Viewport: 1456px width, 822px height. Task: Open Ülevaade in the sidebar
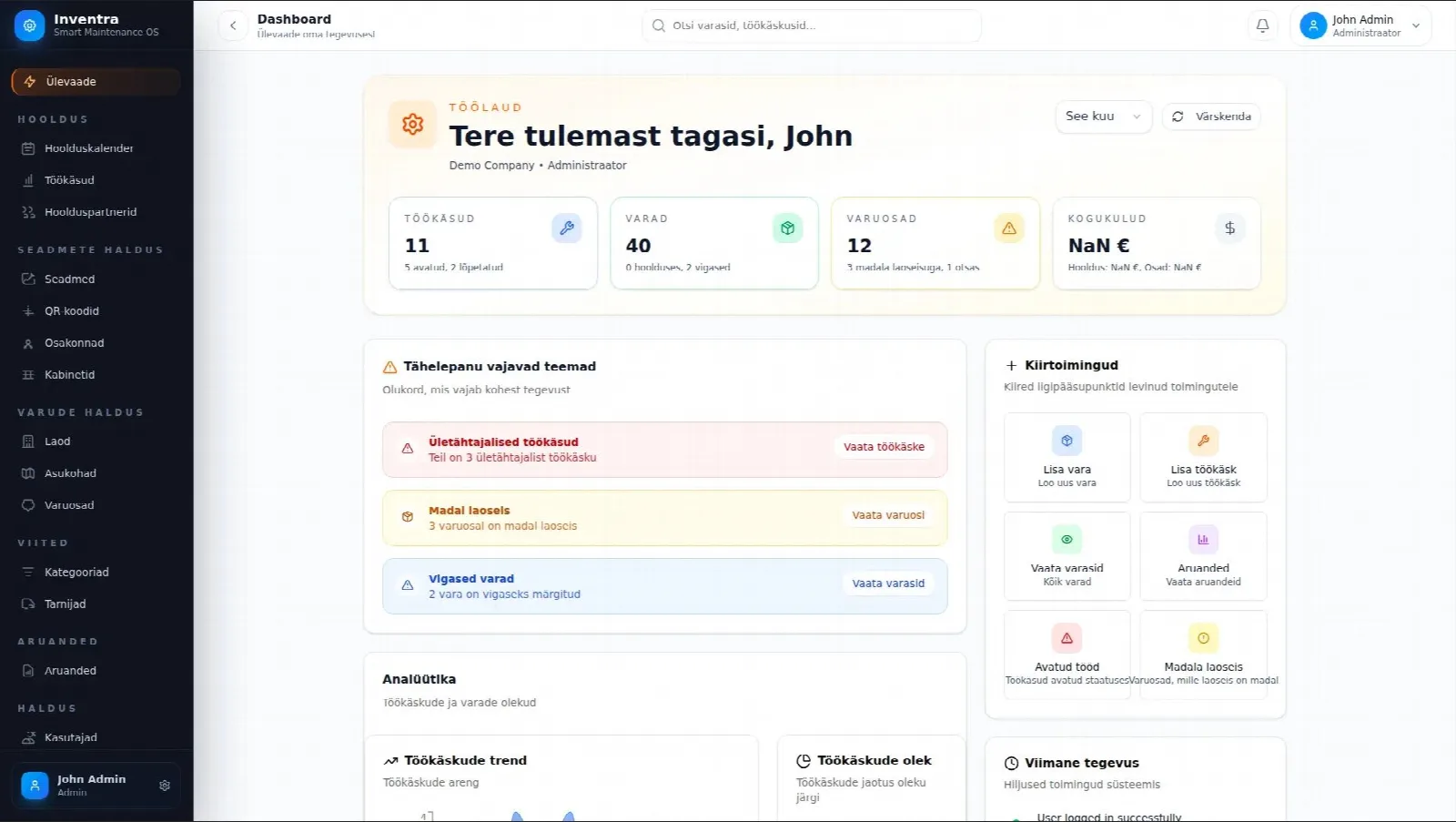point(96,82)
